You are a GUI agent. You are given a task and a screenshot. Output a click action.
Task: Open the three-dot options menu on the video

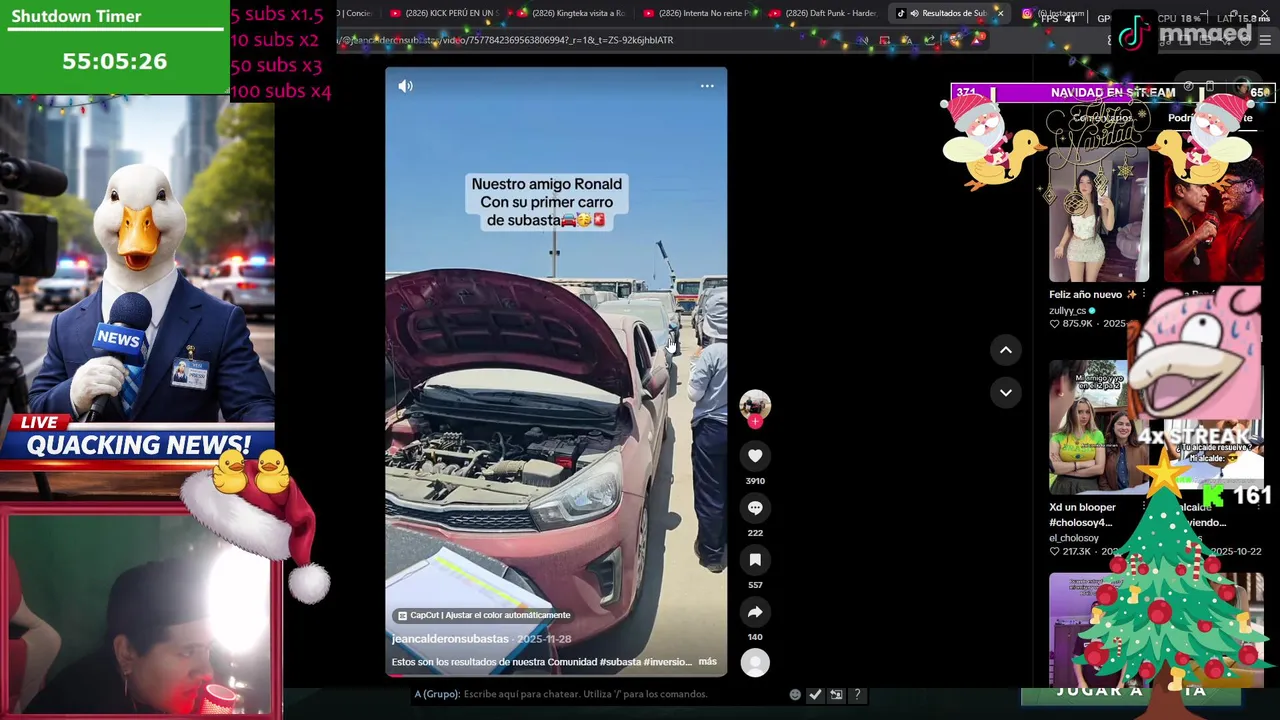click(707, 86)
